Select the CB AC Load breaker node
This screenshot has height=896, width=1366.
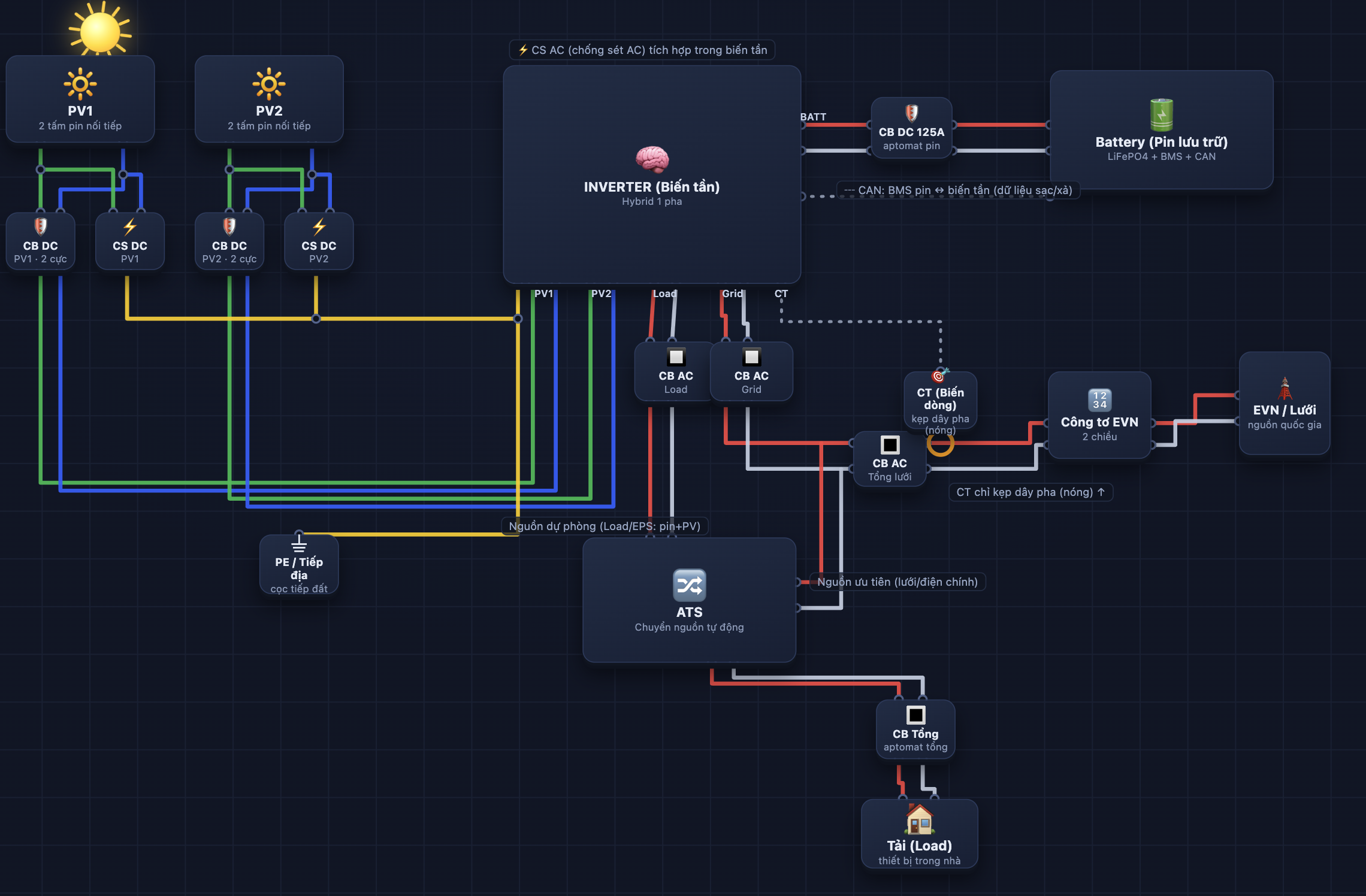[x=676, y=371]
